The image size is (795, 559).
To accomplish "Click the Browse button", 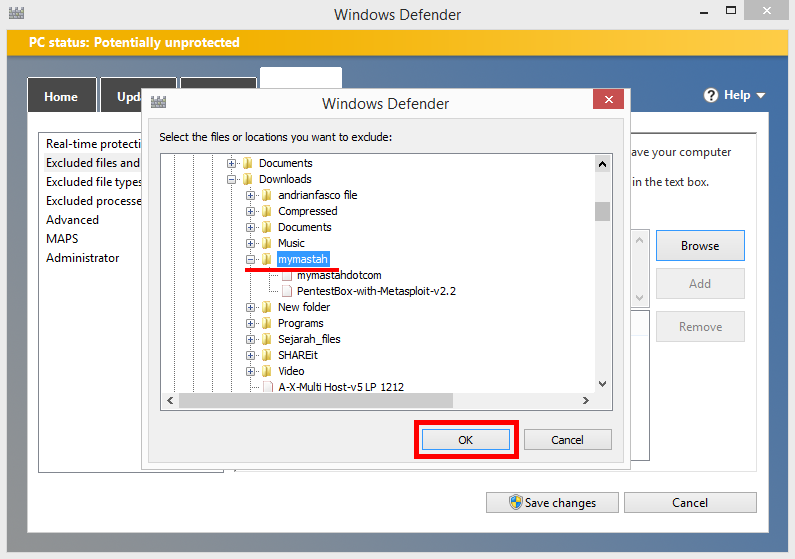I will 700,246.
